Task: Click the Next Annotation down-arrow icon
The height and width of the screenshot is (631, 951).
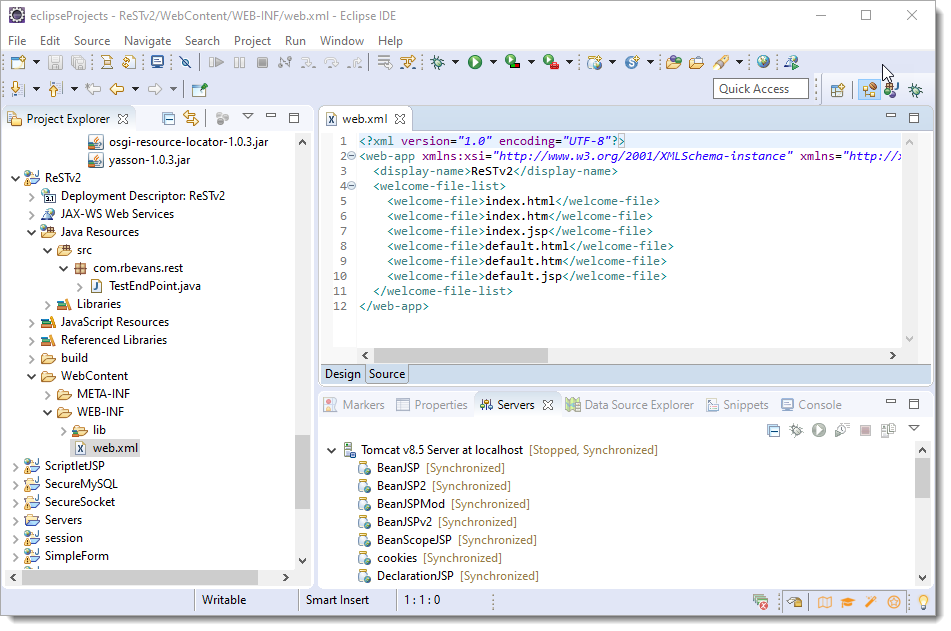Action: (18, 89)
